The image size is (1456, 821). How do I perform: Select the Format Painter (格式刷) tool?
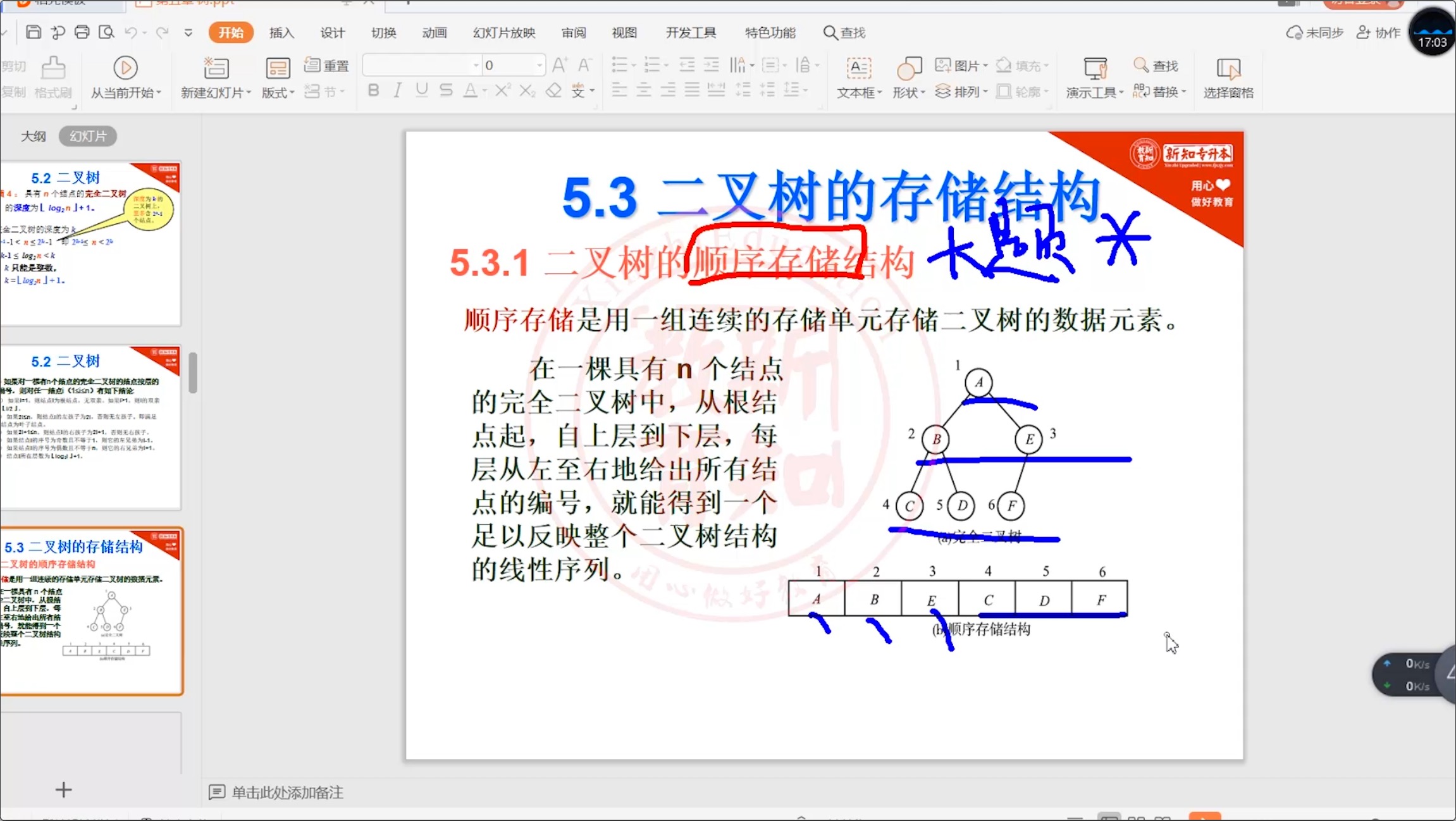click(x=53, y=78)
